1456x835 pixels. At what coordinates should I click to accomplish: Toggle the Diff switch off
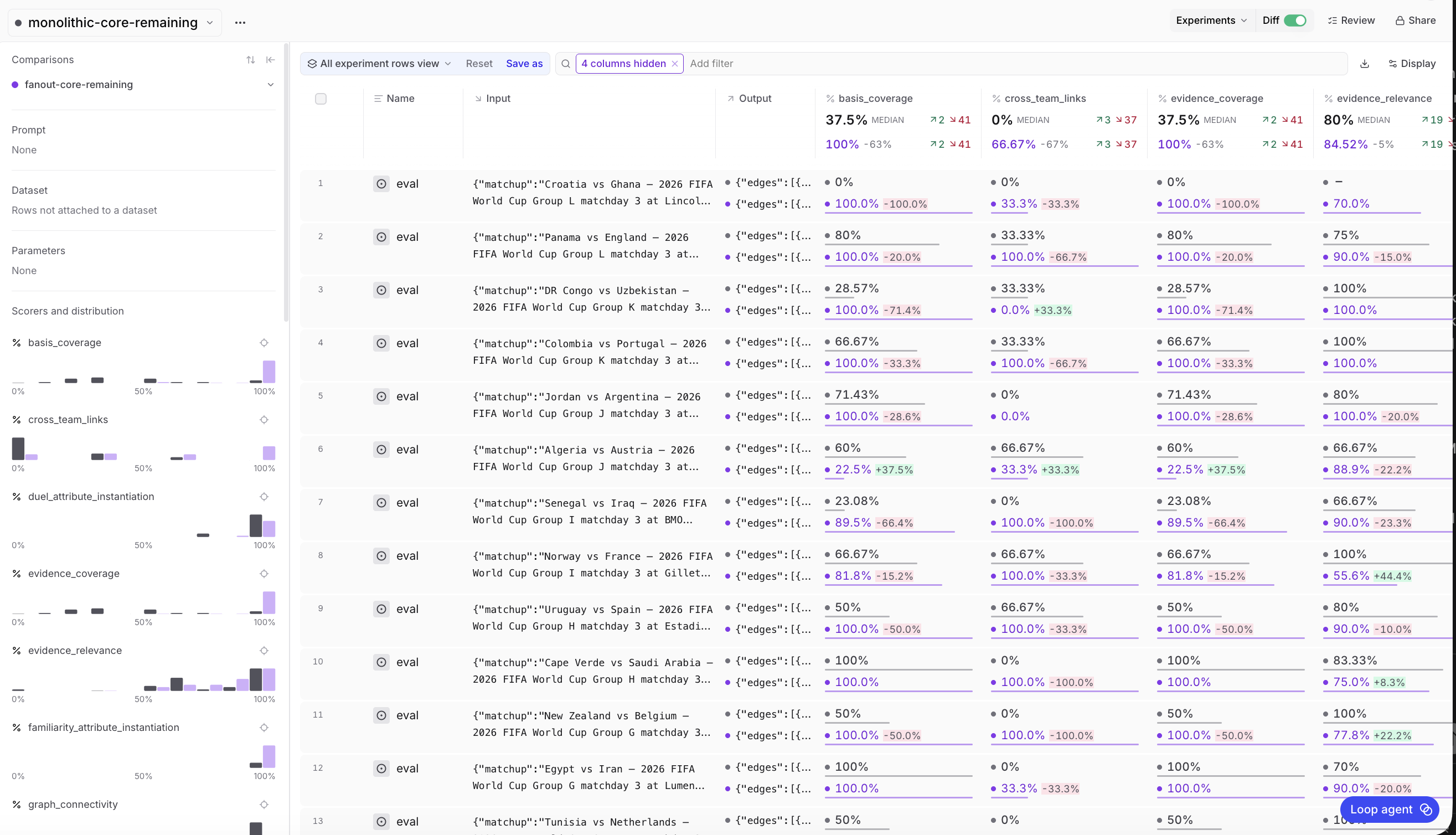[x=1295, y=20]
